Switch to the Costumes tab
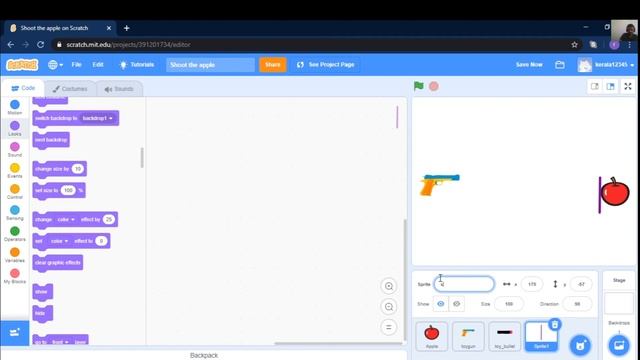The image size is (640, 360). point(70,89)
